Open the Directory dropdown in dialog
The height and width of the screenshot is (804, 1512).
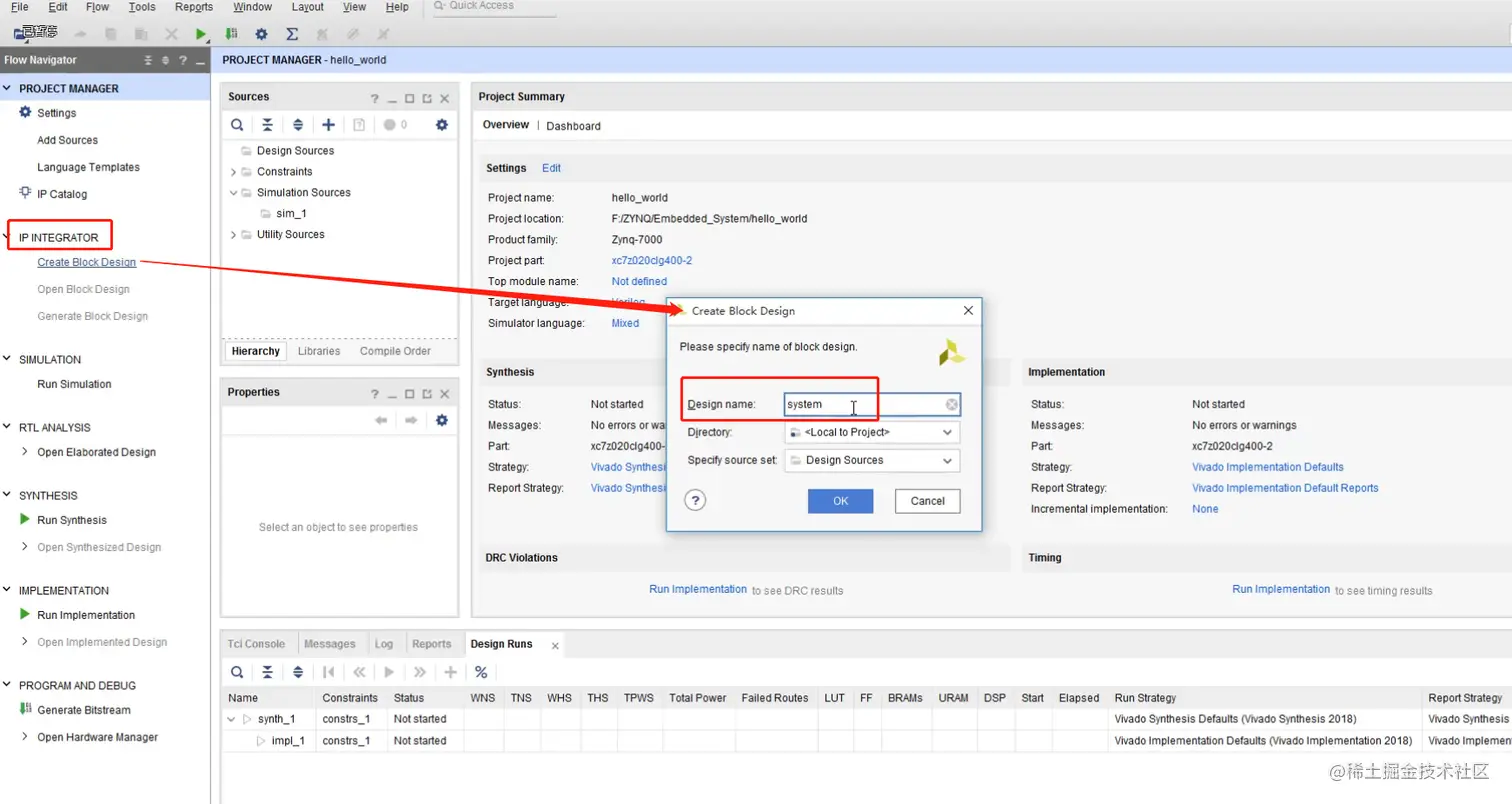(872, 432)
